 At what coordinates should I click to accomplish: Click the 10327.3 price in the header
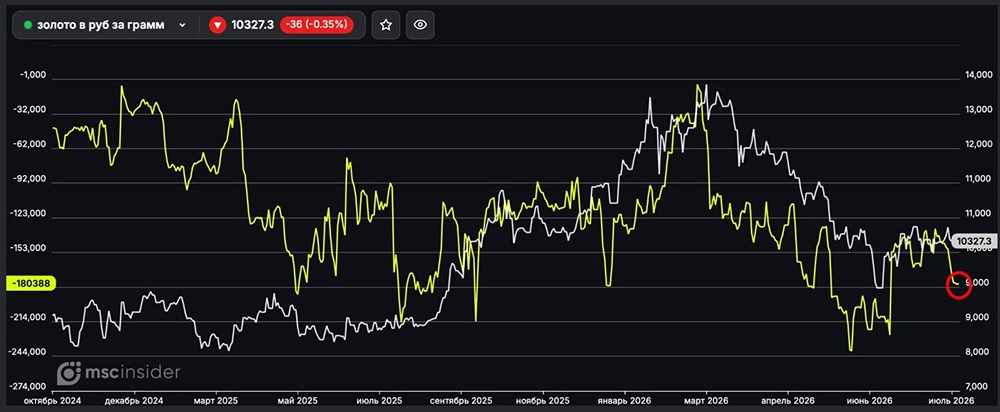[x=253, y=25]
